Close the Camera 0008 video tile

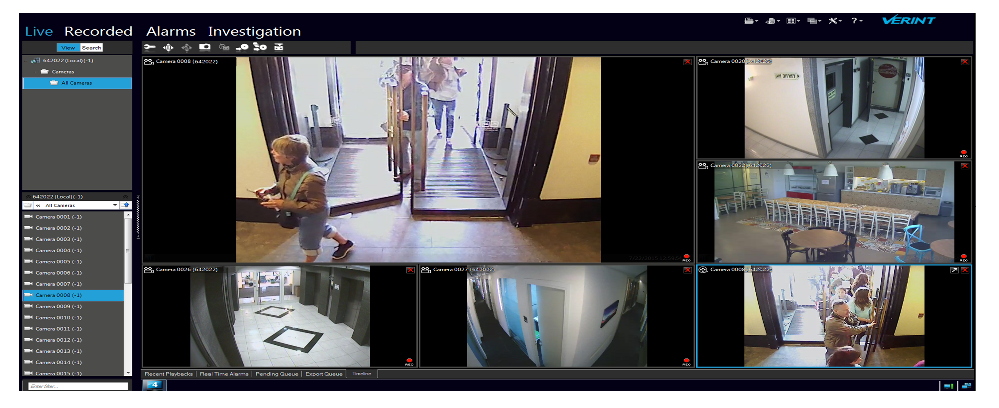tap(687, 62)
